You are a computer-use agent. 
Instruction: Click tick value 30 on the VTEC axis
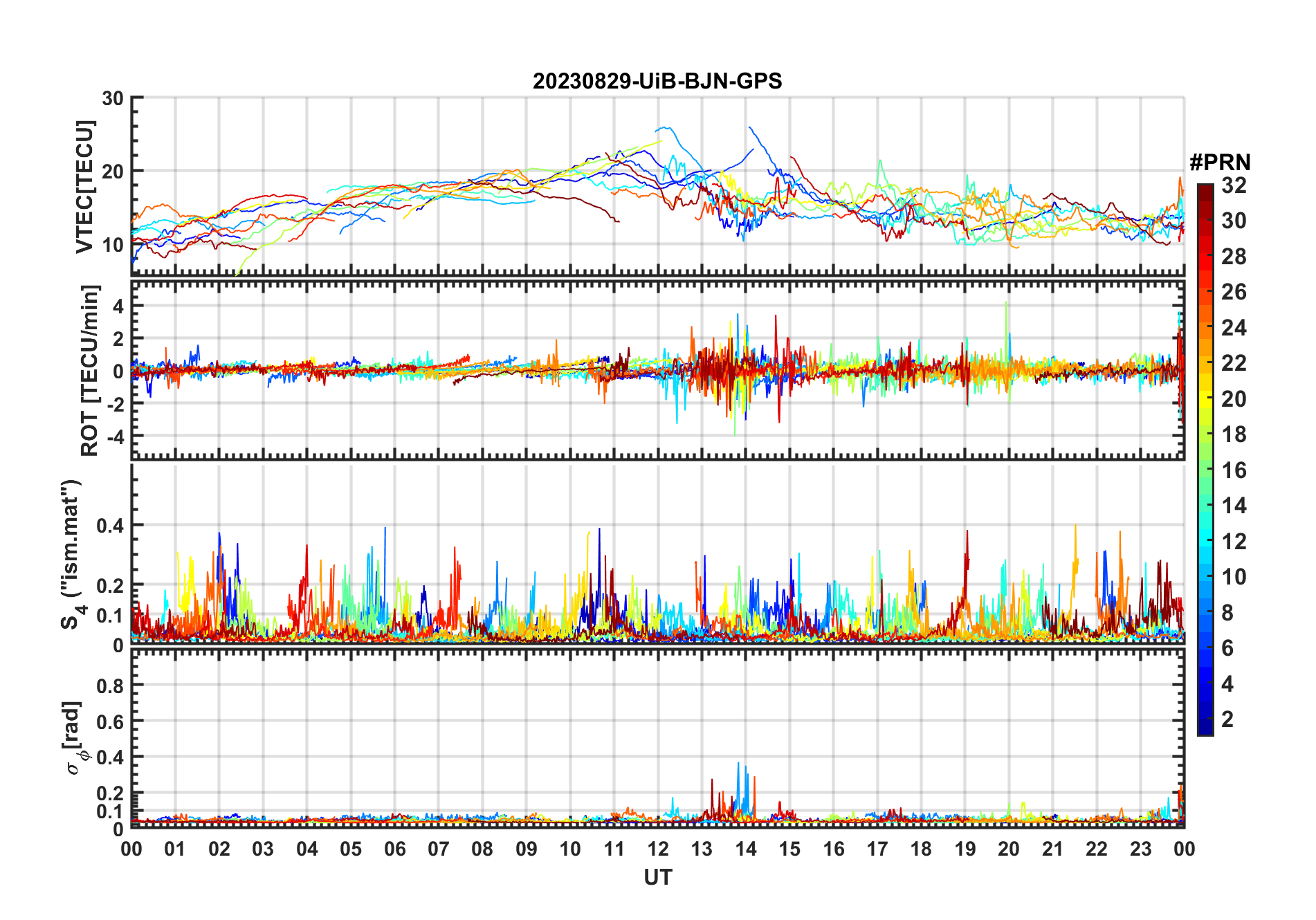click(113, 99)
